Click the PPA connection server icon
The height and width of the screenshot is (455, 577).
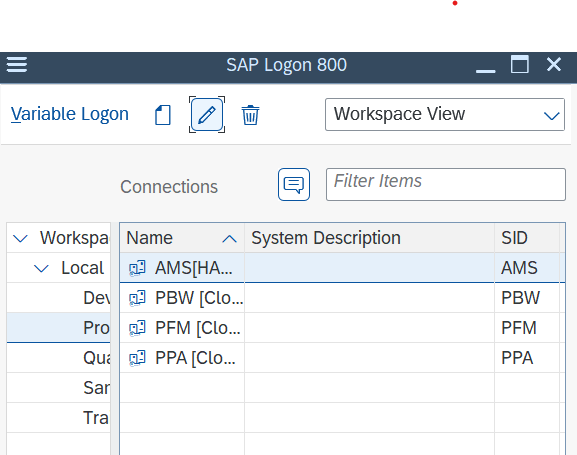coord(137,358)
